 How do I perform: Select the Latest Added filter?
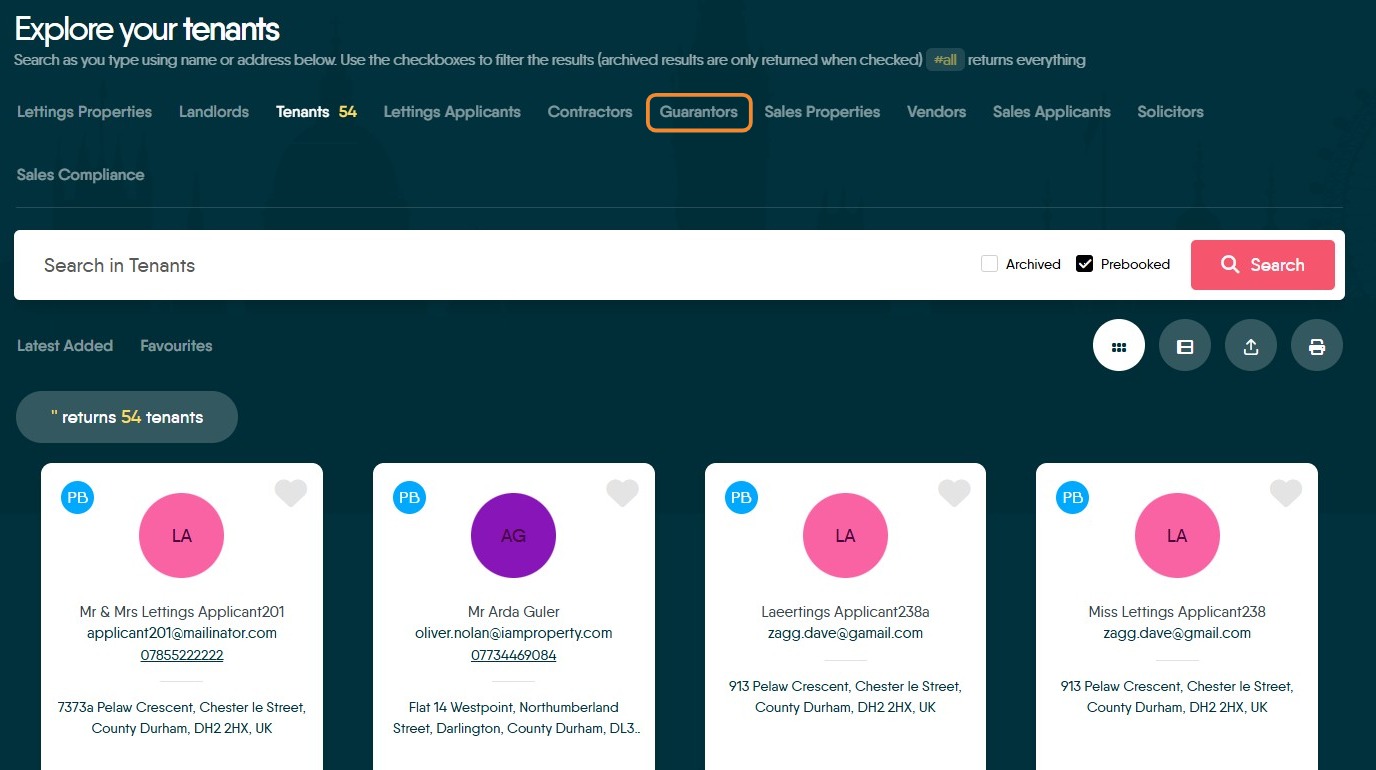[65, 346]
